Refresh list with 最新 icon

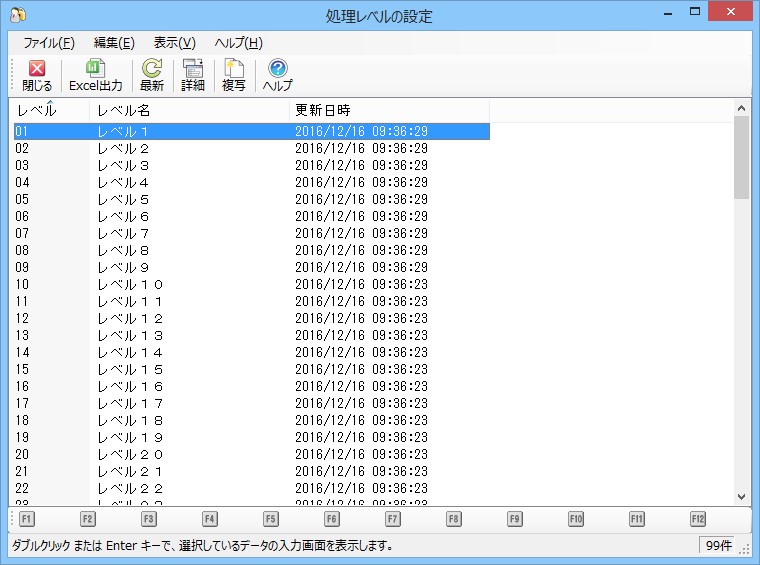tap(152, 75)
